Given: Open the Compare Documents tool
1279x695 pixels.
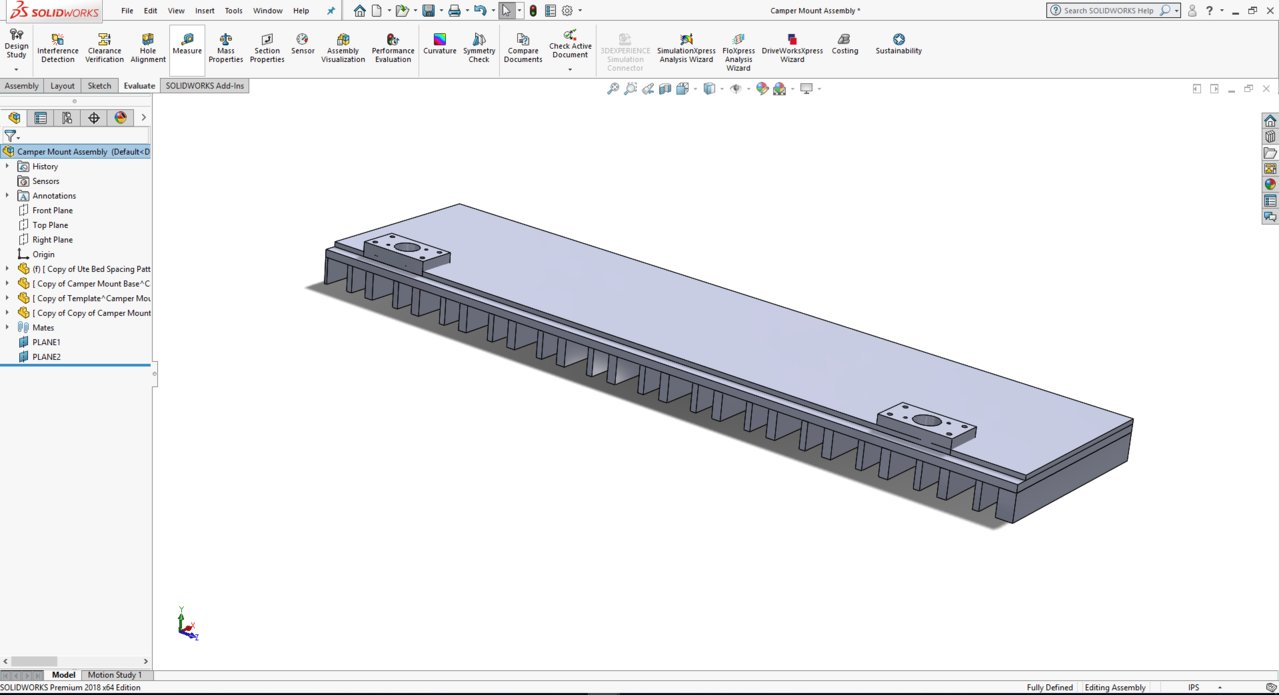Looking at the screenshot, I should click(x=523, y=50).
